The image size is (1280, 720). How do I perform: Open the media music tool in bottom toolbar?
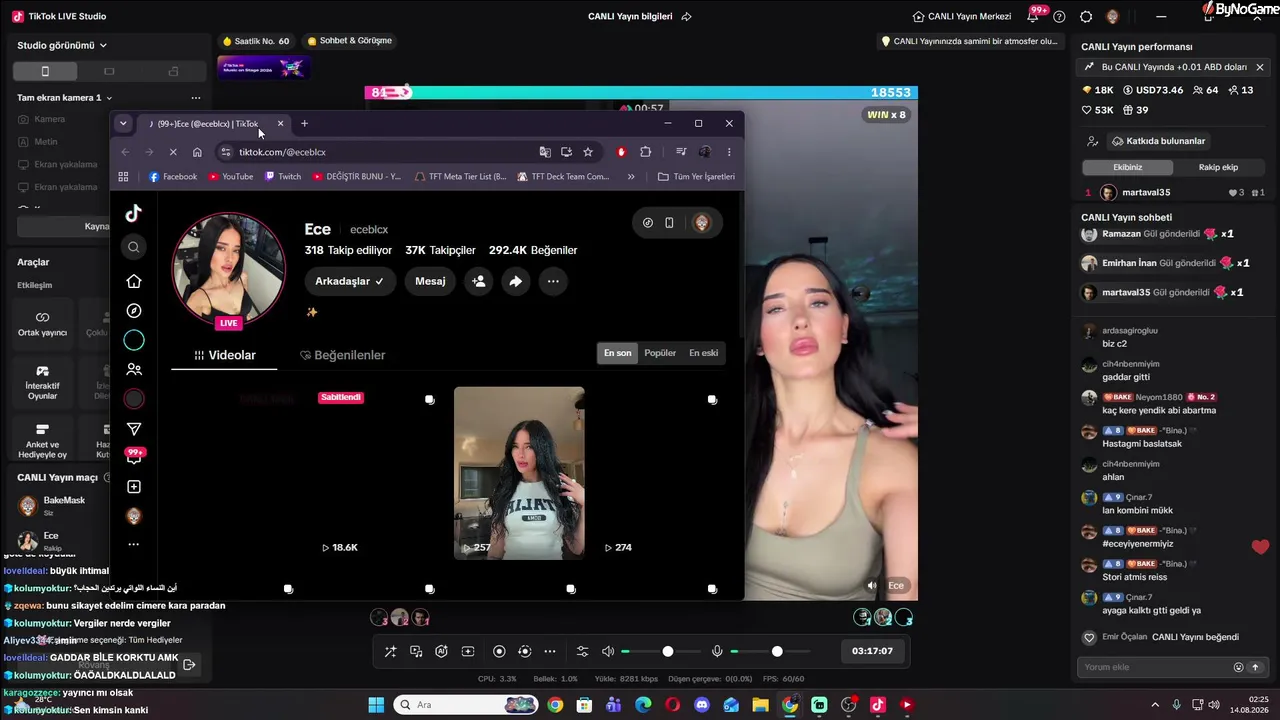416,652
